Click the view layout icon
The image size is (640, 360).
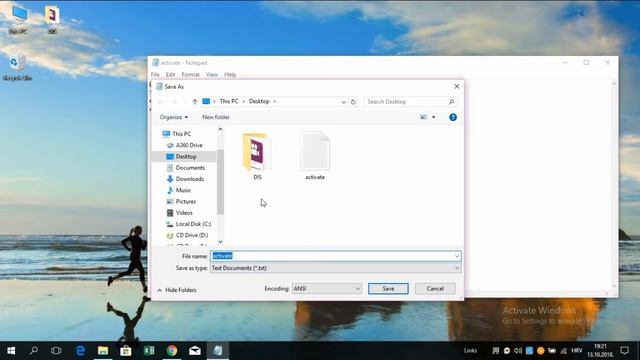click(x=423, y=118)
